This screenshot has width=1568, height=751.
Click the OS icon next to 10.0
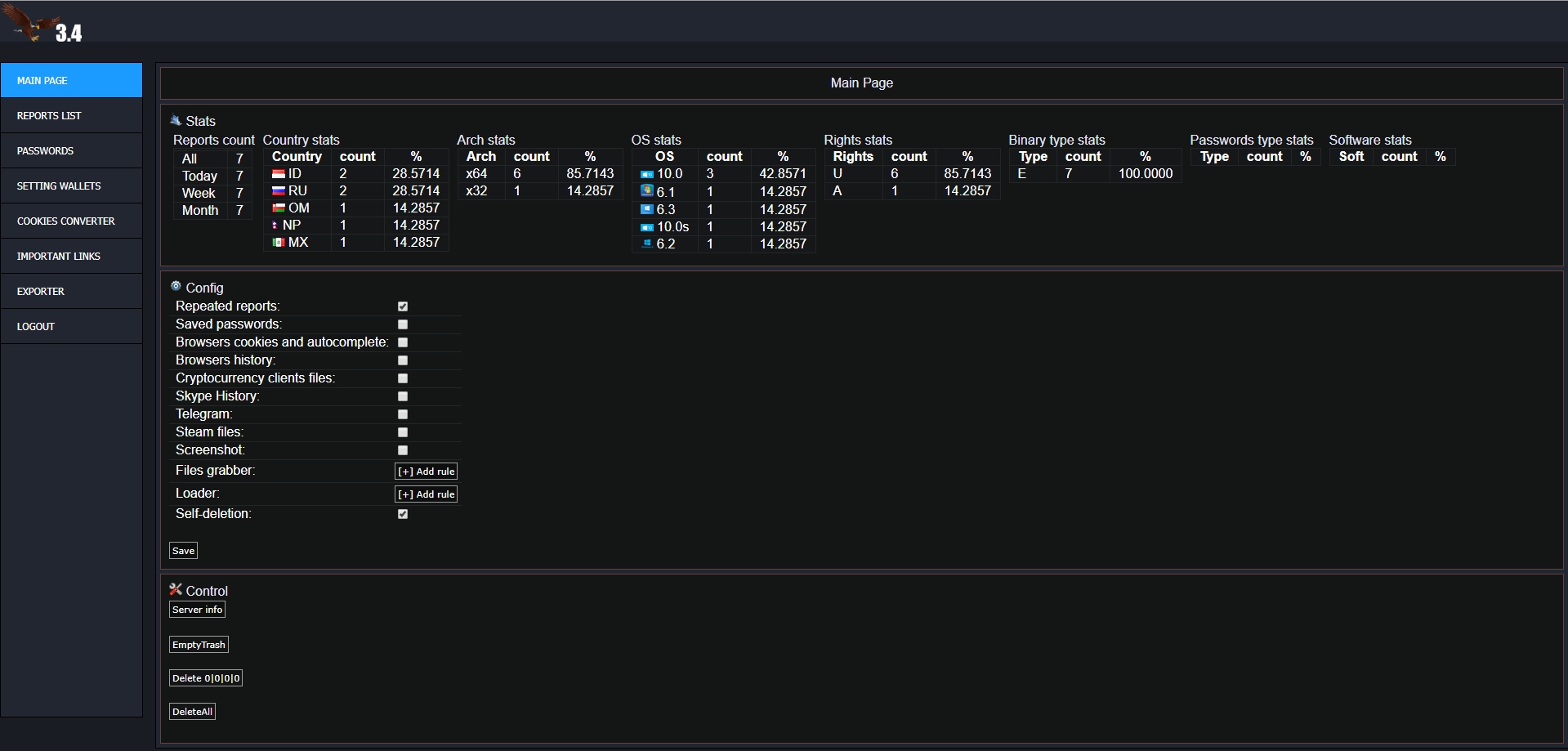(x=646, y=174)
